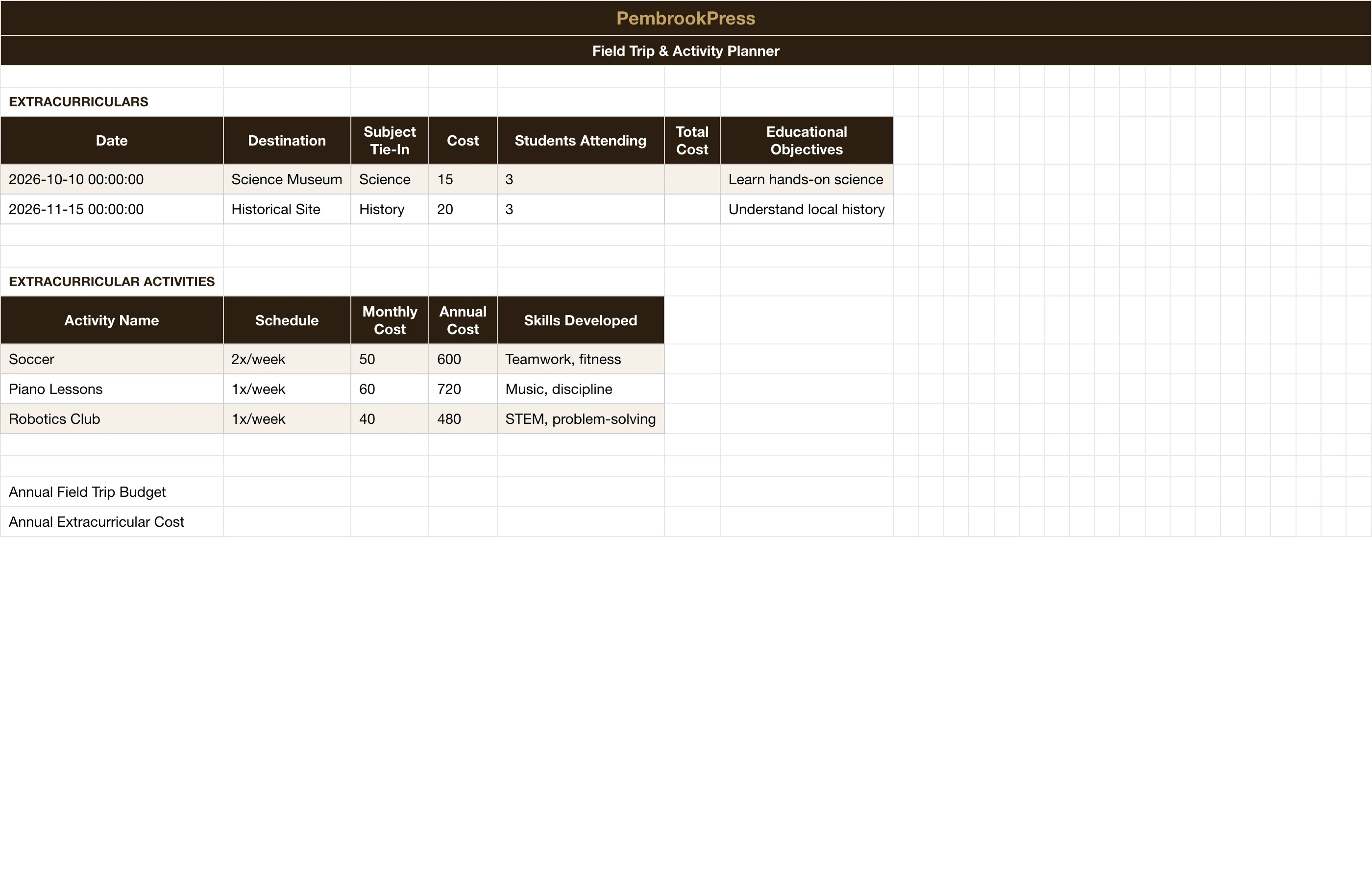Select the monthly cost 60 cell
This screenshot has height=882, width=1372.
tap(390, 389)
